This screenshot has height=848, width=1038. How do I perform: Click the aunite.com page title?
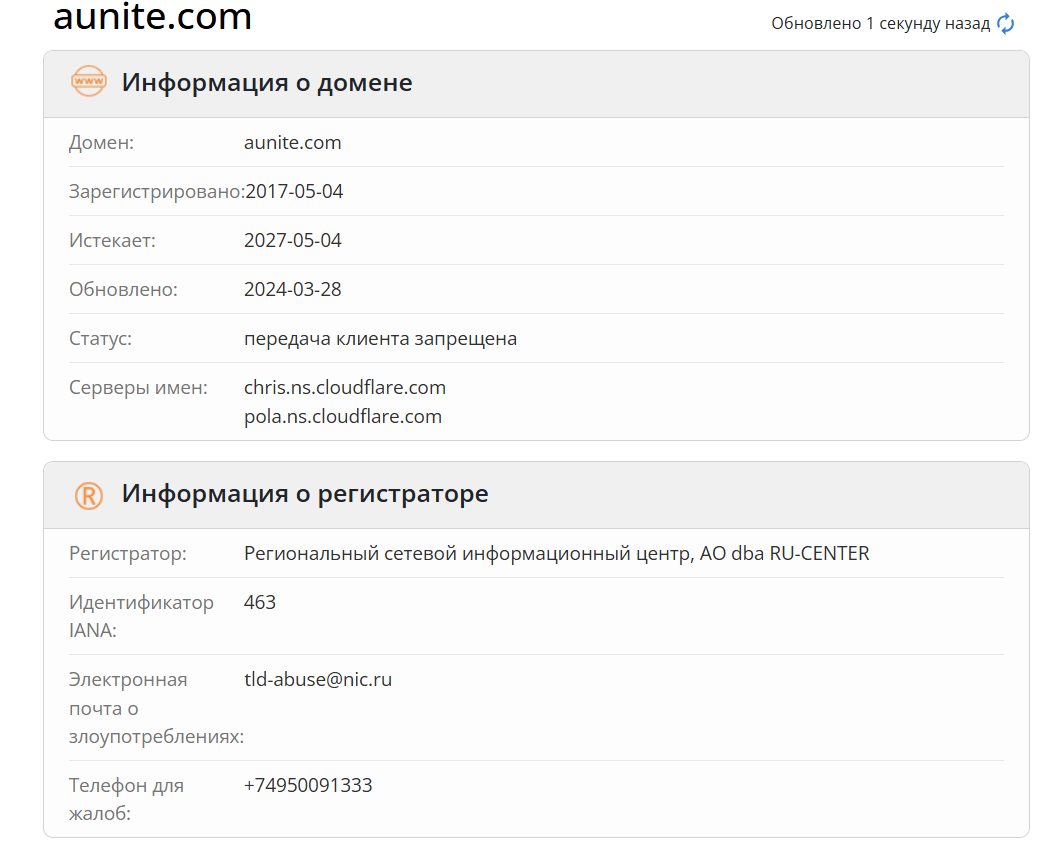(x=152, y=17)
